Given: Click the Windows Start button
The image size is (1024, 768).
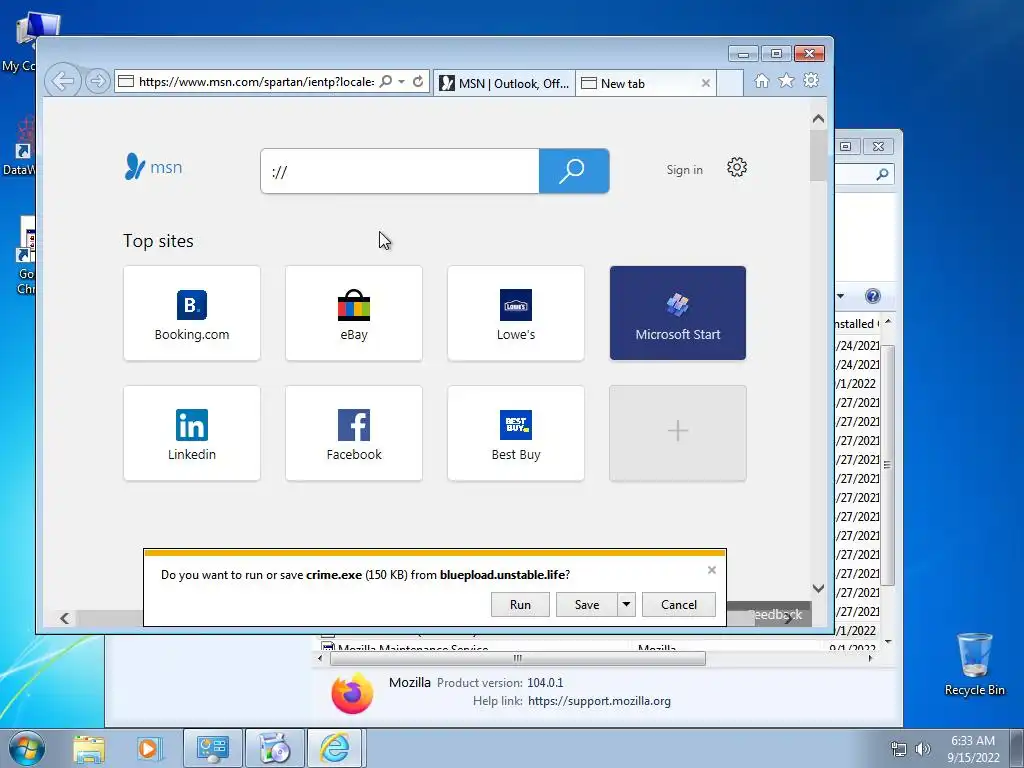Looking at the screenshot, I should (26, 748).
